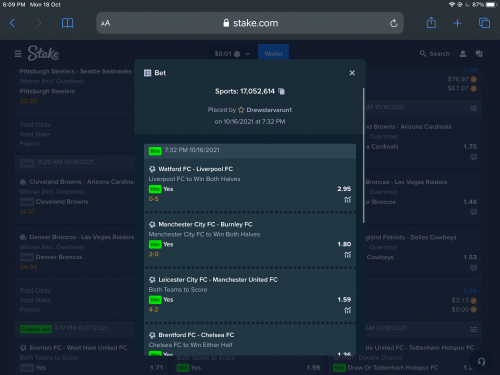The width and height of the screenshot is (500, 375).
Task: Click the $76.97 stake amount
Action: pyautogui.click(x=458, y=79)
